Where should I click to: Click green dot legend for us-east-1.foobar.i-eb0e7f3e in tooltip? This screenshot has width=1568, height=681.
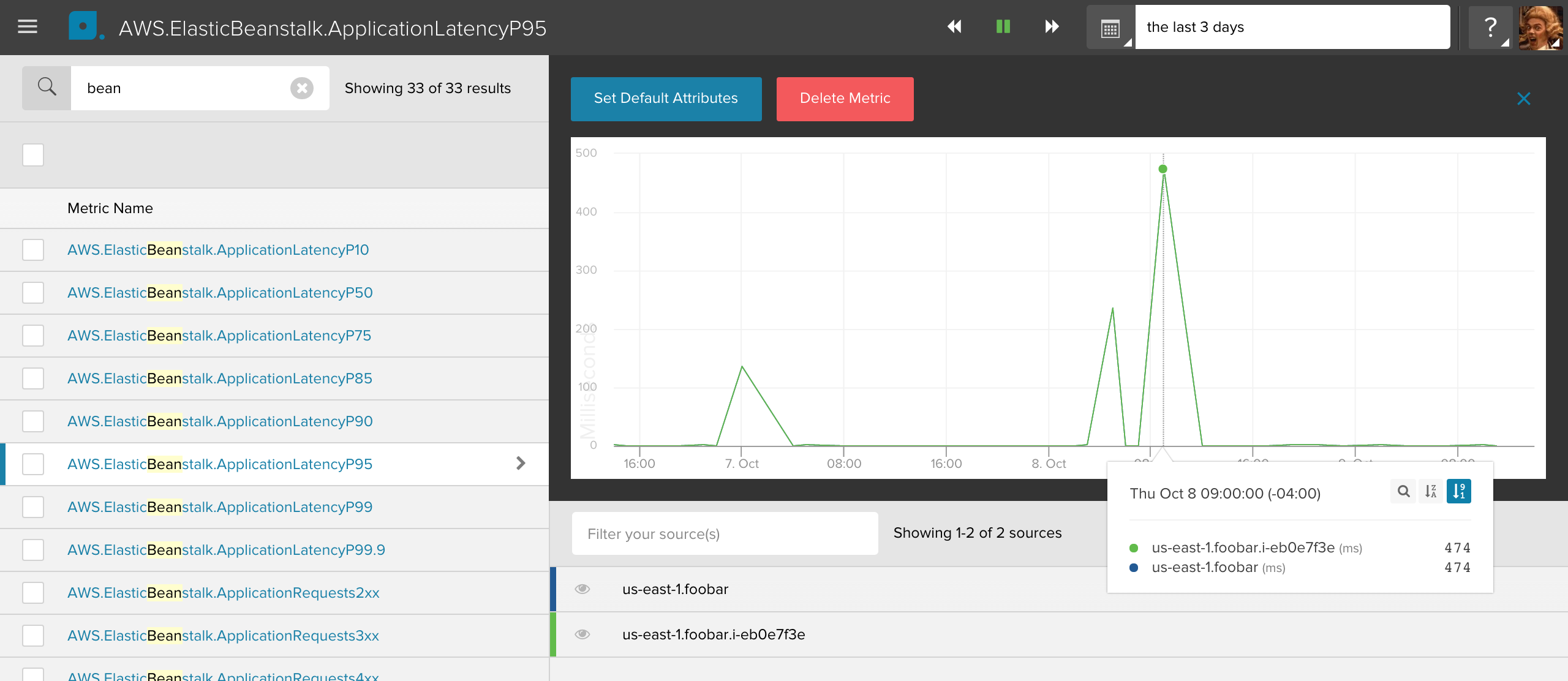click(1134, 548)
